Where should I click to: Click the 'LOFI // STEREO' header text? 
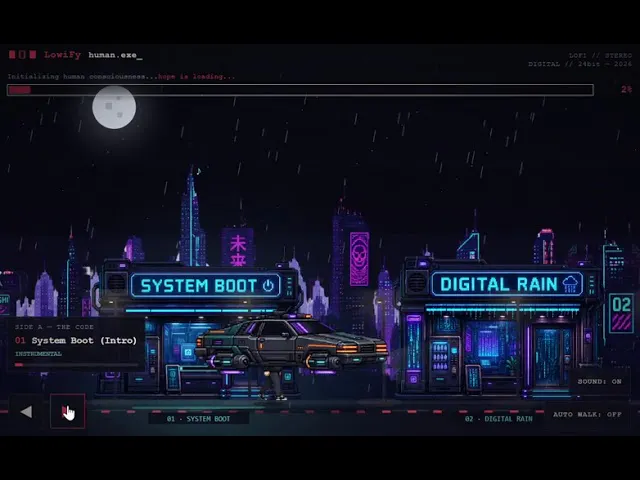(600, 55)
